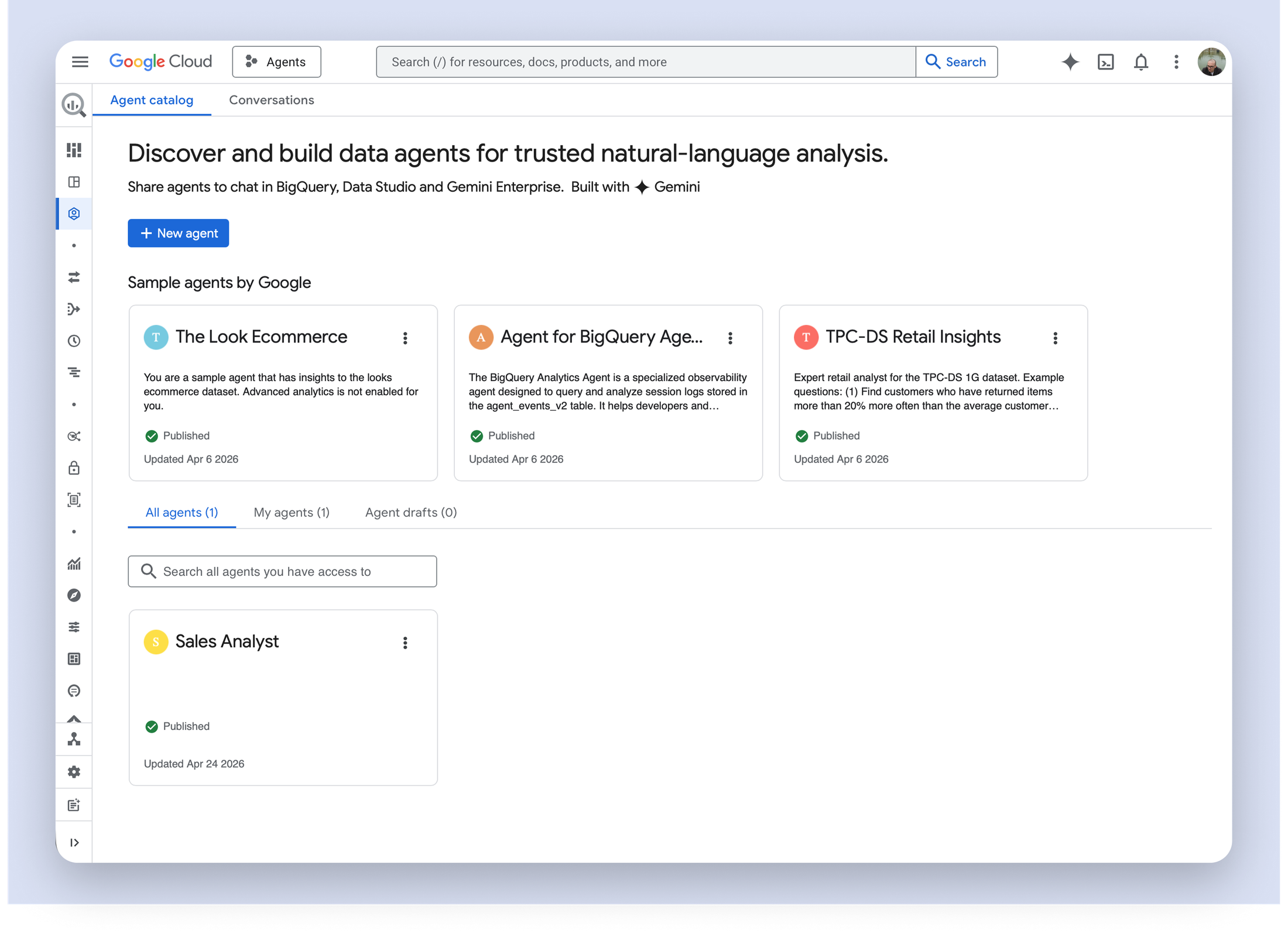
Task: Open the sidebar data transfers arrows icon
Action: coord(74,277)
